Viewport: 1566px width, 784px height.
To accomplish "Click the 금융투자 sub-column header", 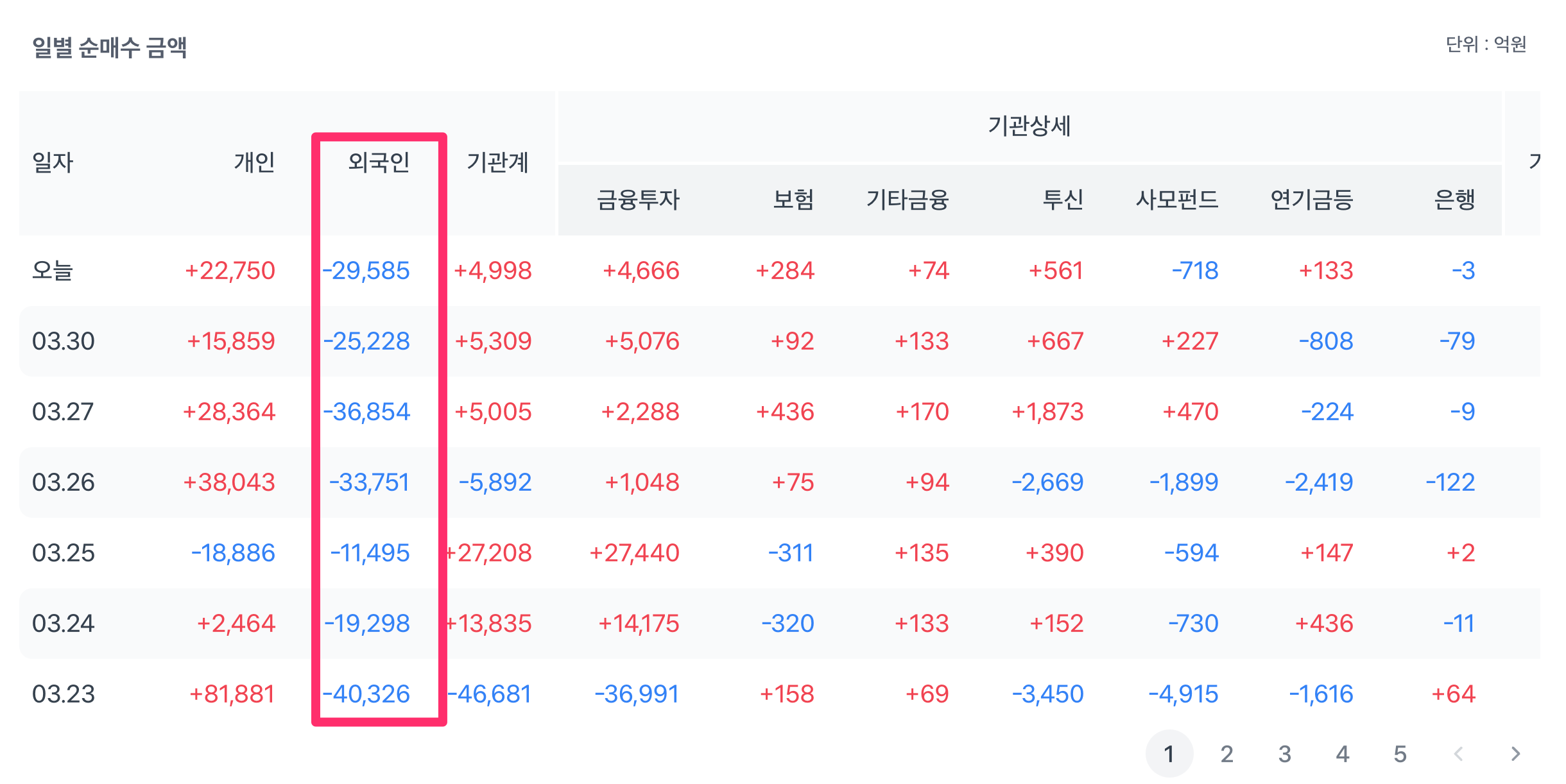I will point(637,200).
